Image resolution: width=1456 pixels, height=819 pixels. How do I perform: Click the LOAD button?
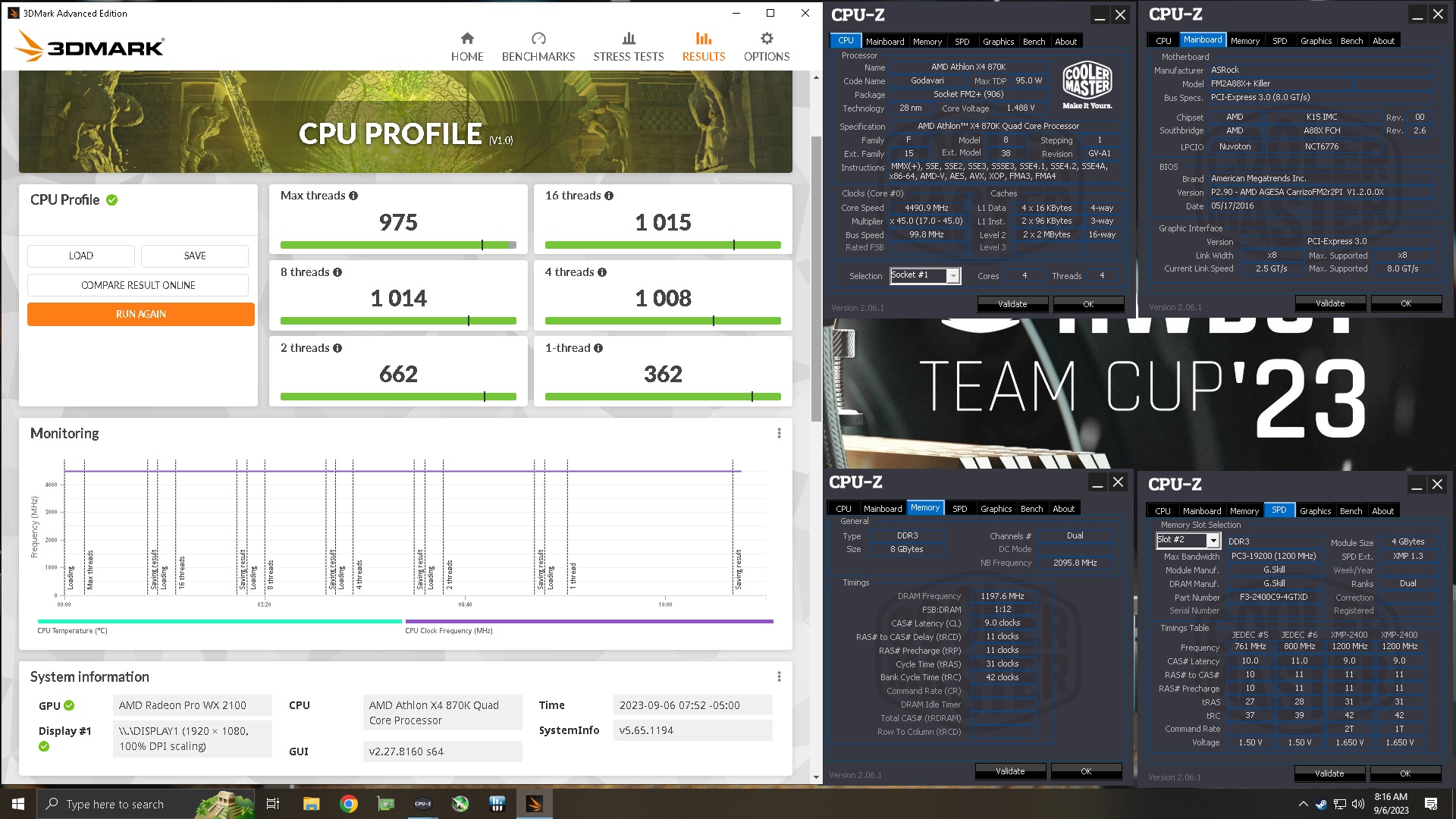tap(81, 256)
